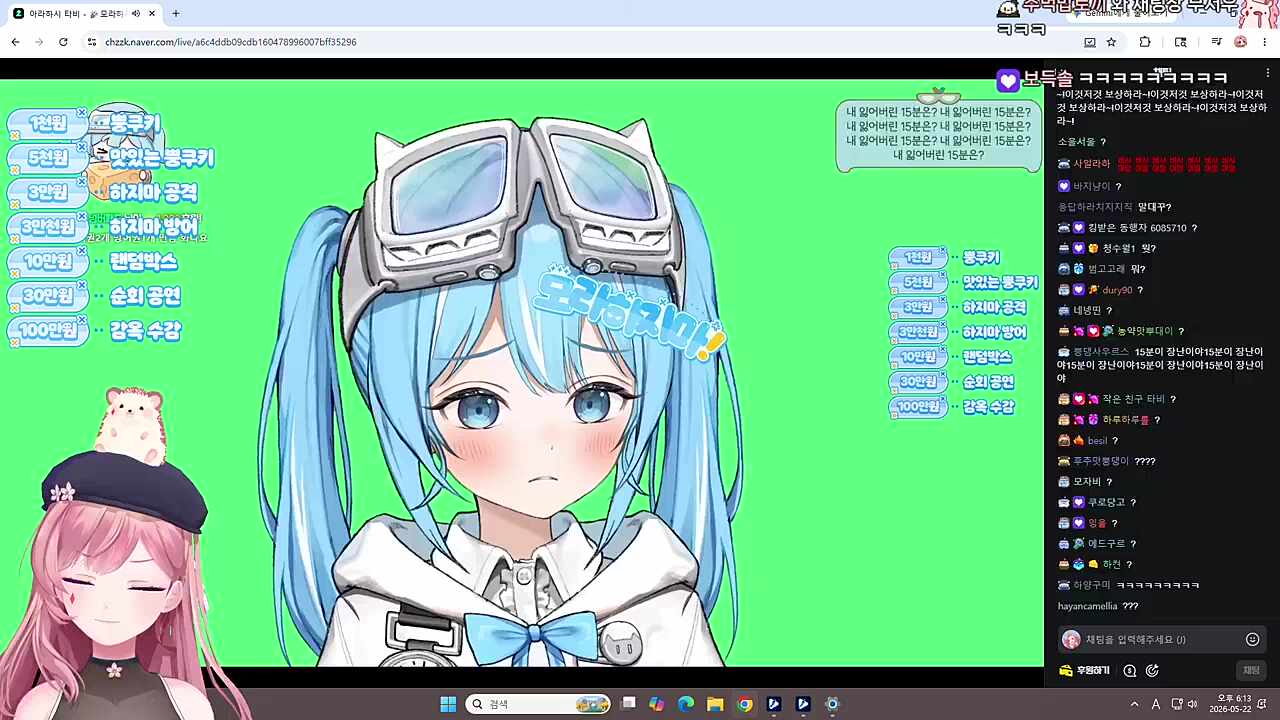Viewport: 1280px width, 720px height.
Task: Open the volume speaker tray icon
Action: pyautogui.click(x=1192, y=704)
